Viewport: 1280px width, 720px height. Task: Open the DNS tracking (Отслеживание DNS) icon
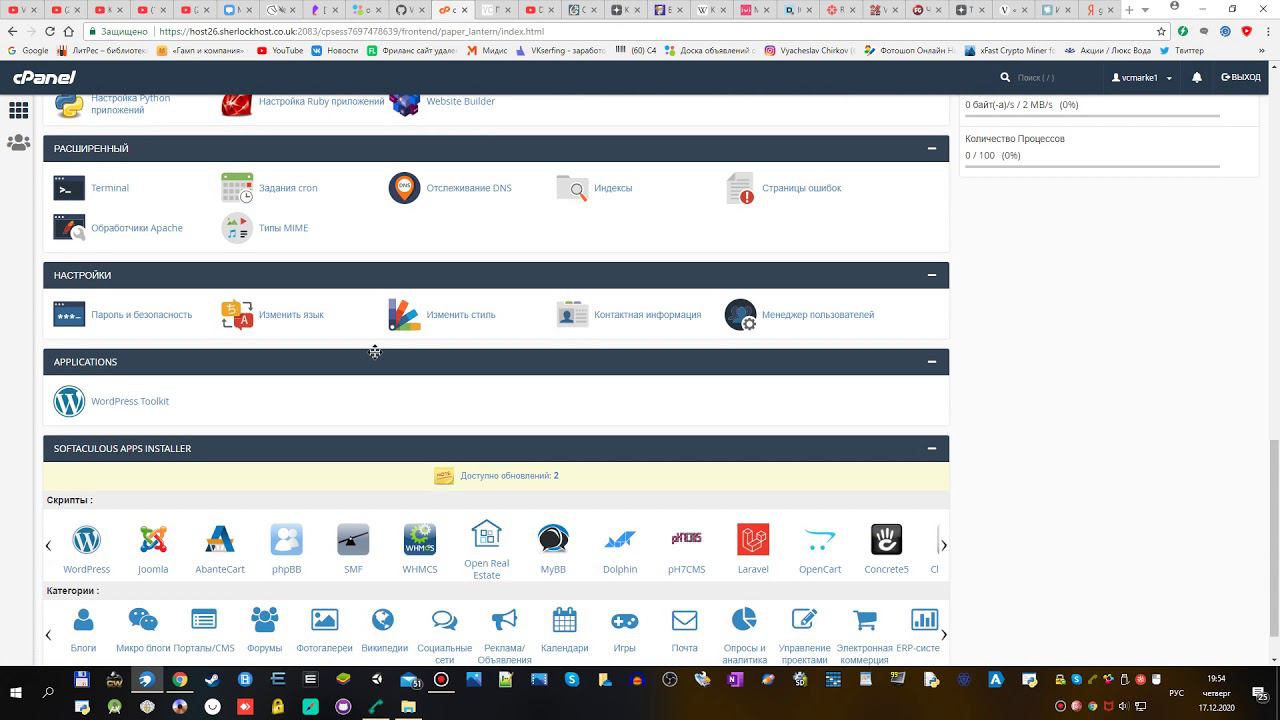click(404, 188)
